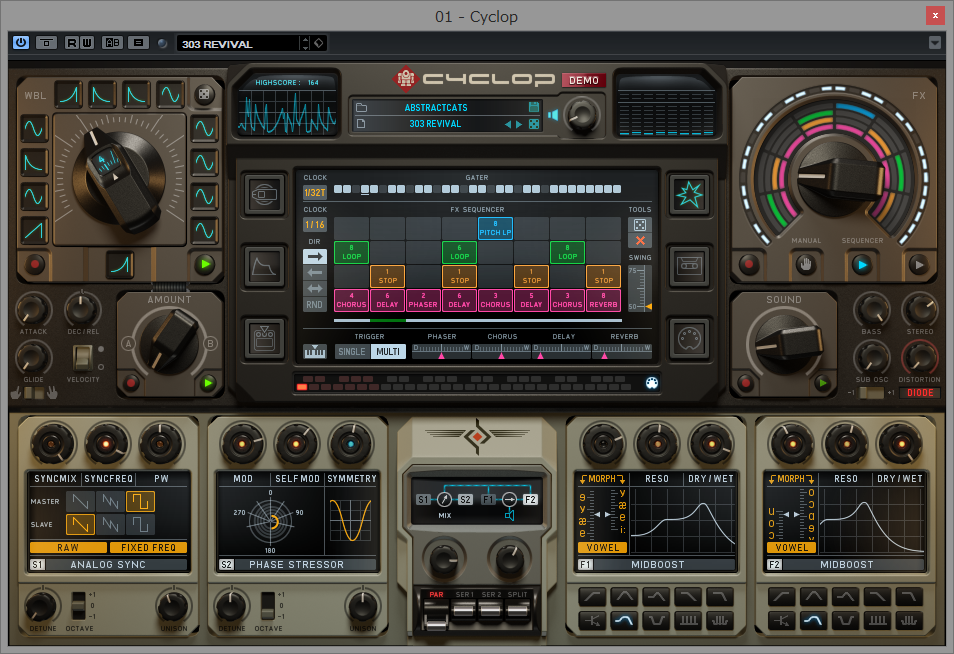Select the SER 2 routing switch
954x654 pixels.
pos(490,609)
